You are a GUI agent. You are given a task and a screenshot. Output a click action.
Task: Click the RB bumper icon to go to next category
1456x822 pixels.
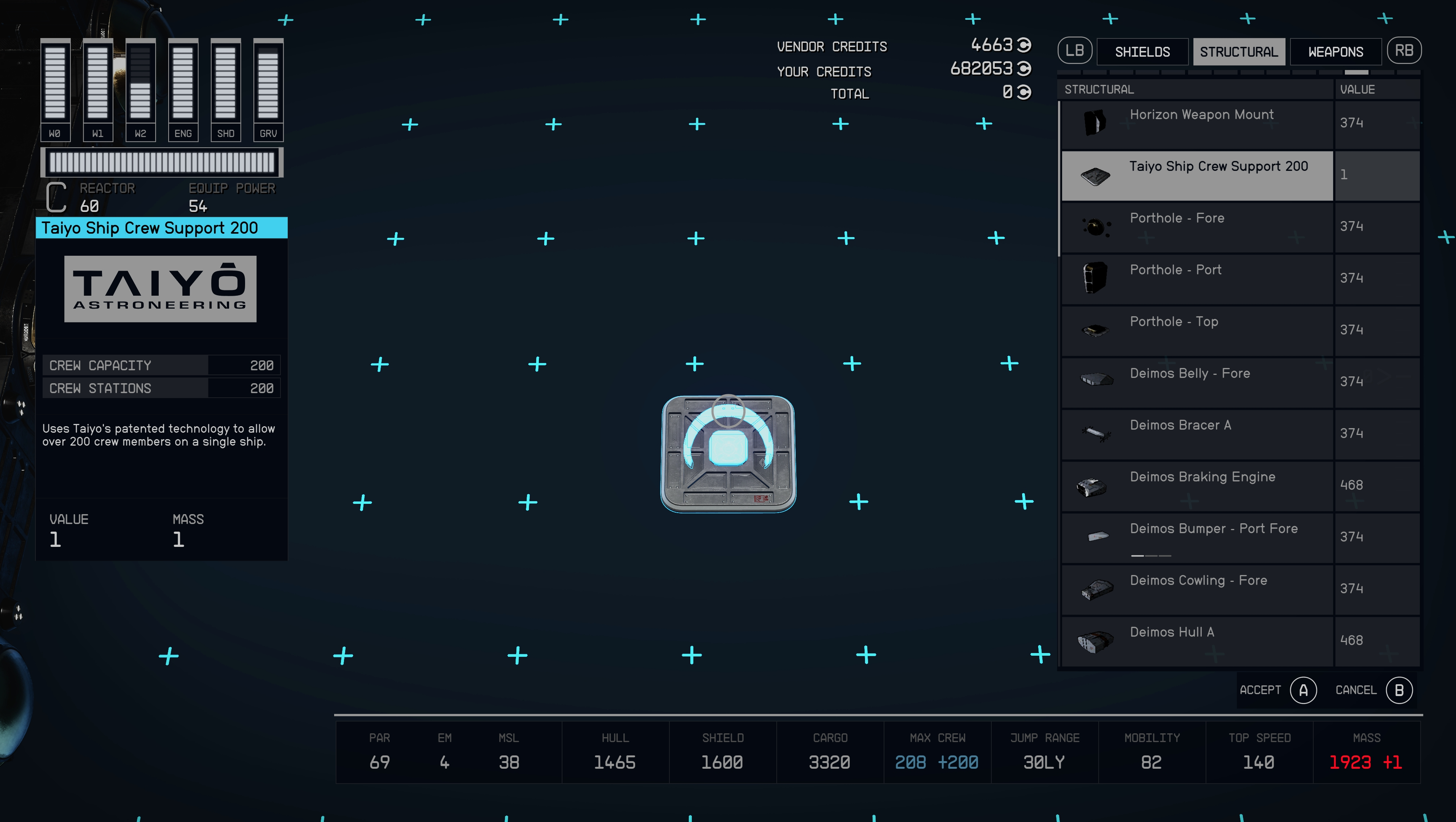(1404, 51)
